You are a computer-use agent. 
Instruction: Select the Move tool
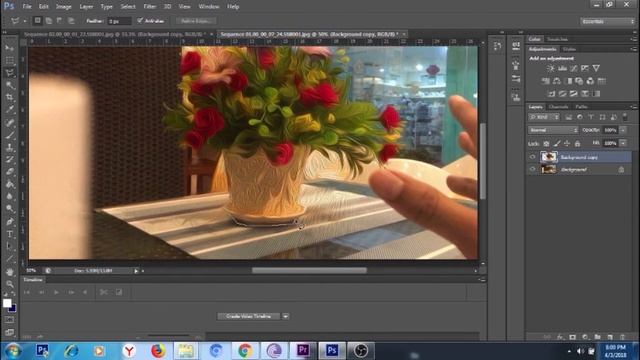click(10, 48)
